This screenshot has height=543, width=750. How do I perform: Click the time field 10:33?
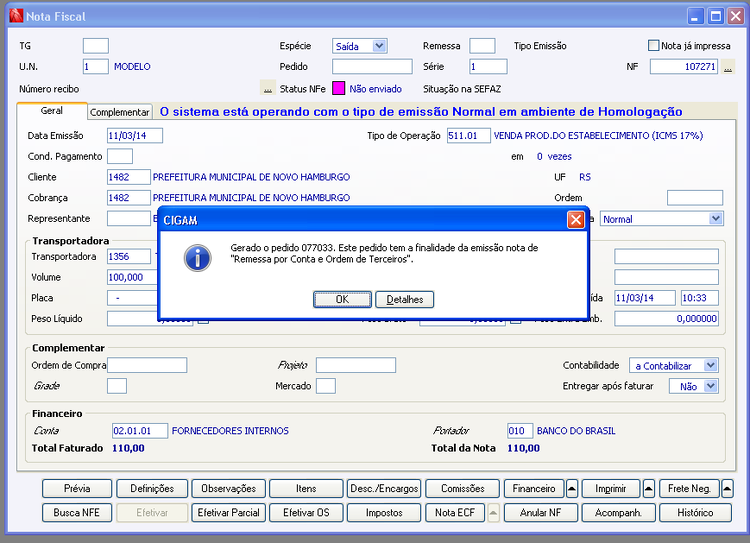(700, 298)
